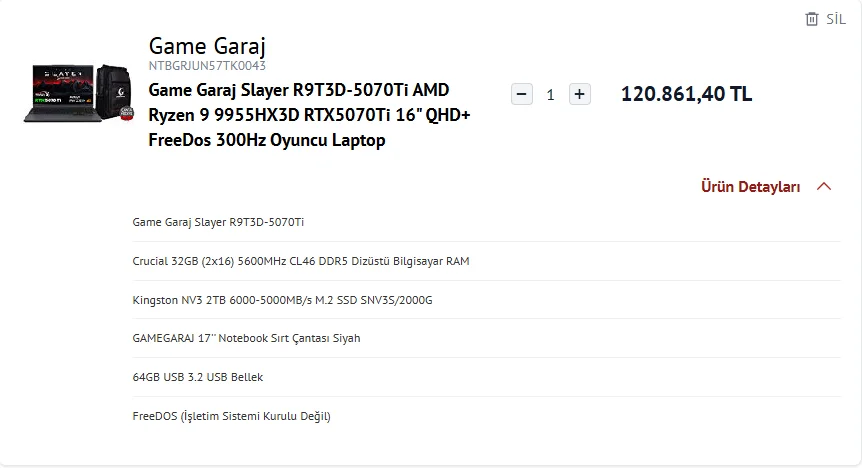This screenshot has height=468, width=862.
Task: Open the Game Garaj Slayer product title link
Action: 310,115
